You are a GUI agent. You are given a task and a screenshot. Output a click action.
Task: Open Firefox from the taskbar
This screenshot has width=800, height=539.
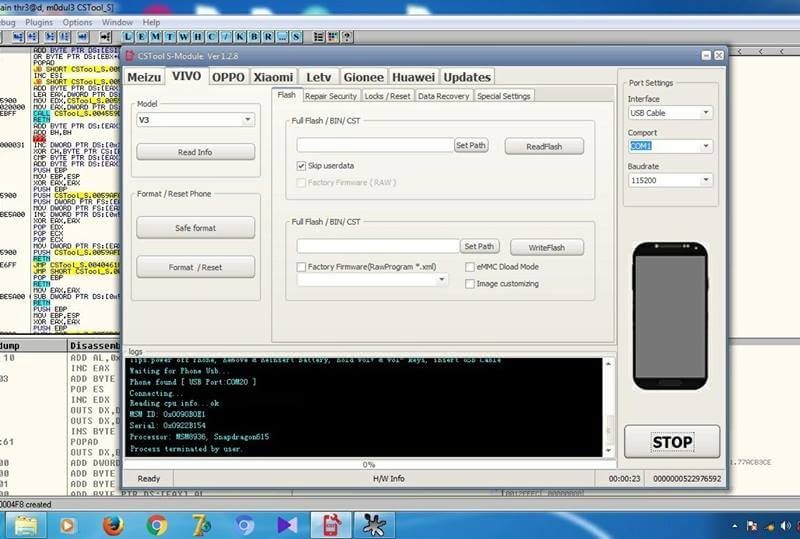(x=113, y=525)
